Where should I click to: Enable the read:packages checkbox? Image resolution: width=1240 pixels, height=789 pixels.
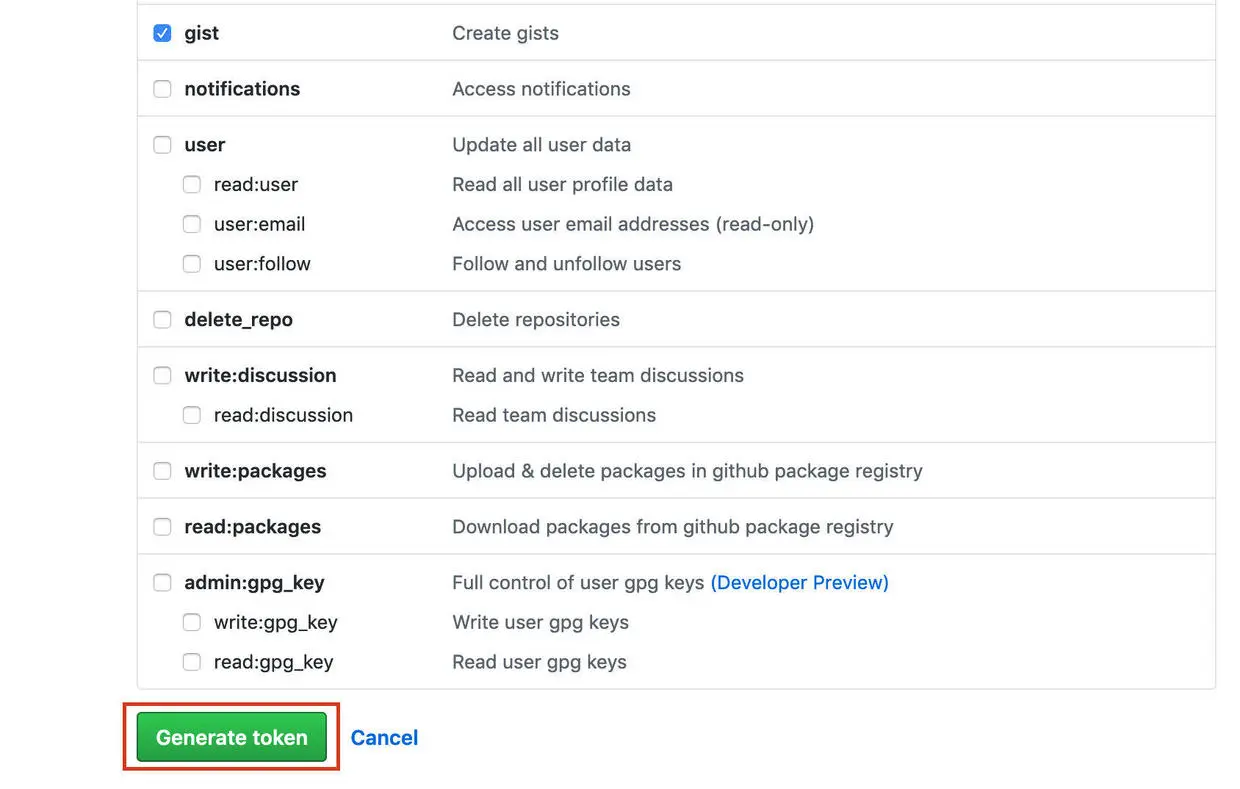[x=162, y=527]
